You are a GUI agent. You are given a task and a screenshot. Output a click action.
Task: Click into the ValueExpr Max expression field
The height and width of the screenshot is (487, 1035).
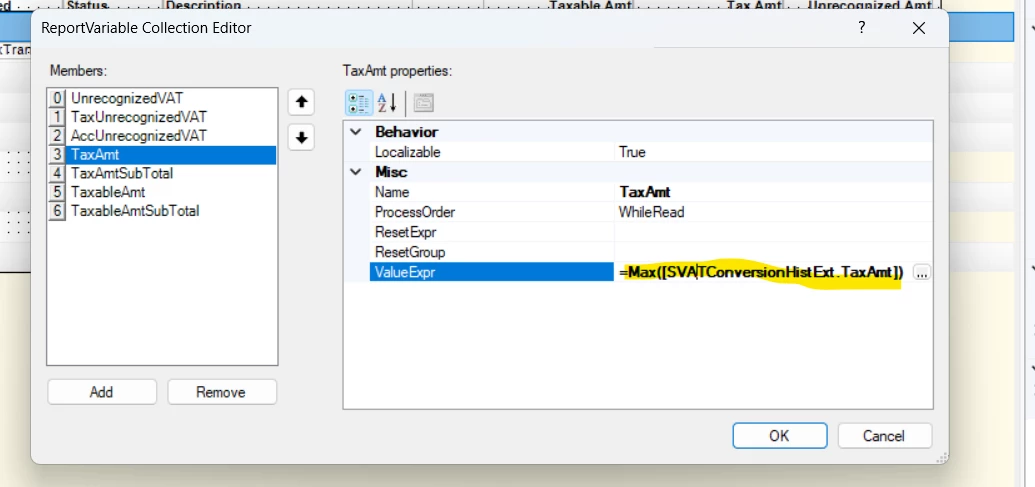(762, 272)
